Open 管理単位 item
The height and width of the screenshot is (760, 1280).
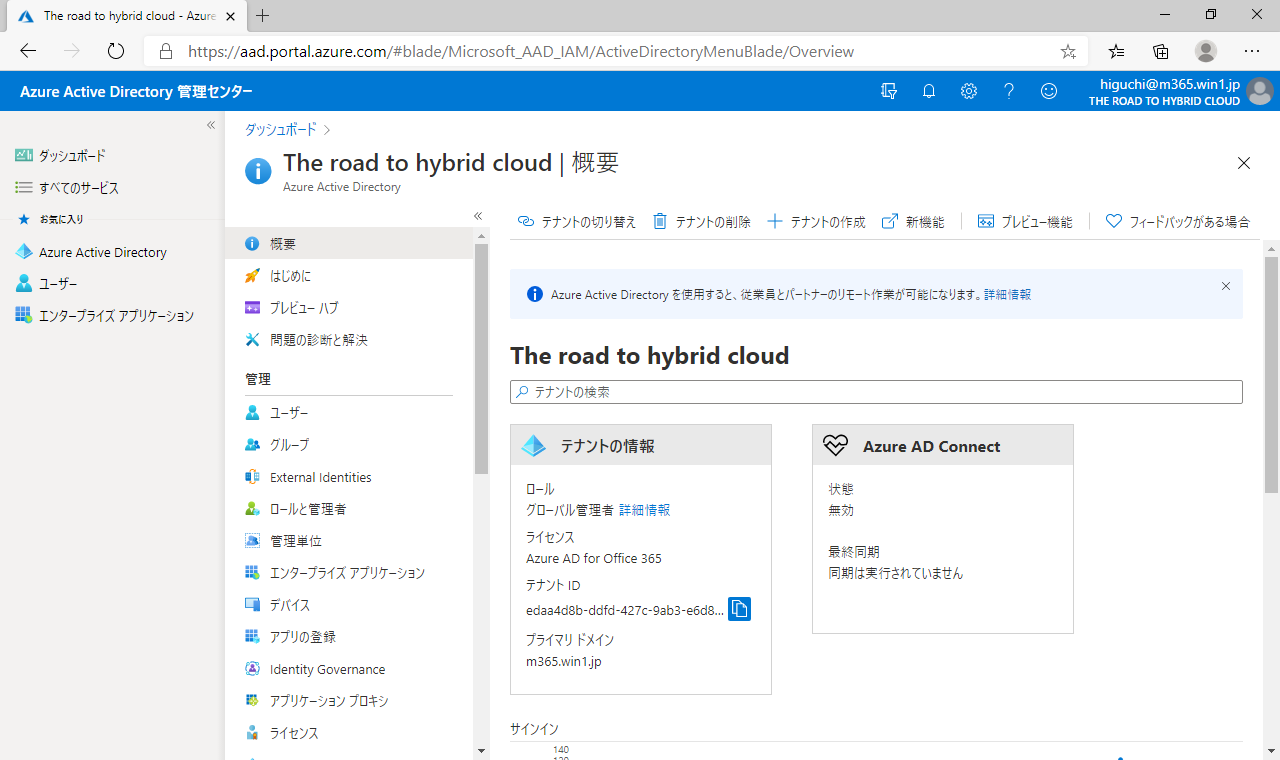[x=349, y=541]
